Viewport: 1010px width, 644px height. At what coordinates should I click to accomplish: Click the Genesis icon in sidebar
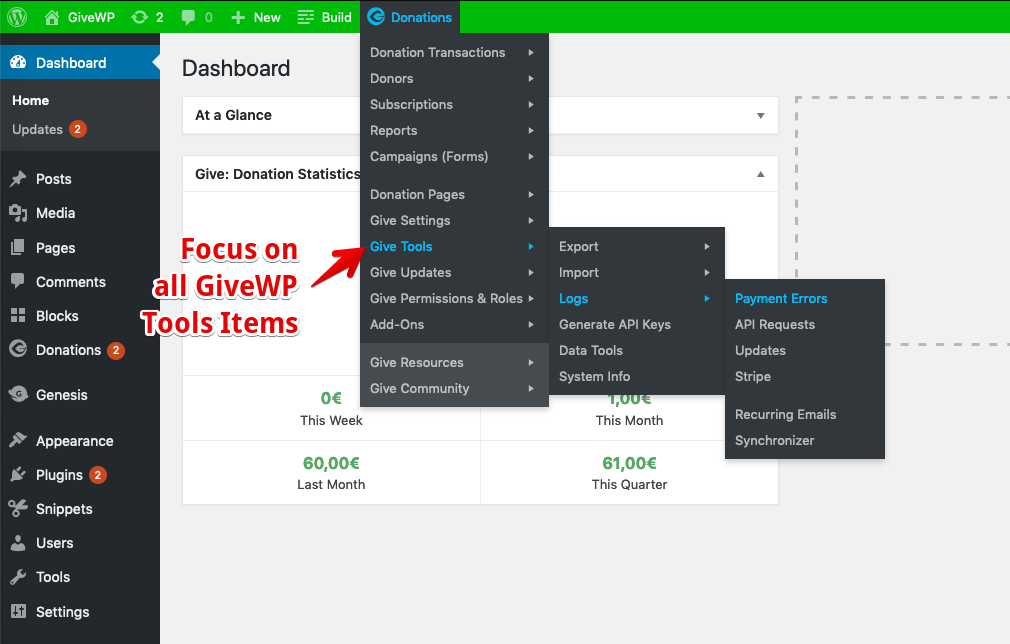coord(18,394)
